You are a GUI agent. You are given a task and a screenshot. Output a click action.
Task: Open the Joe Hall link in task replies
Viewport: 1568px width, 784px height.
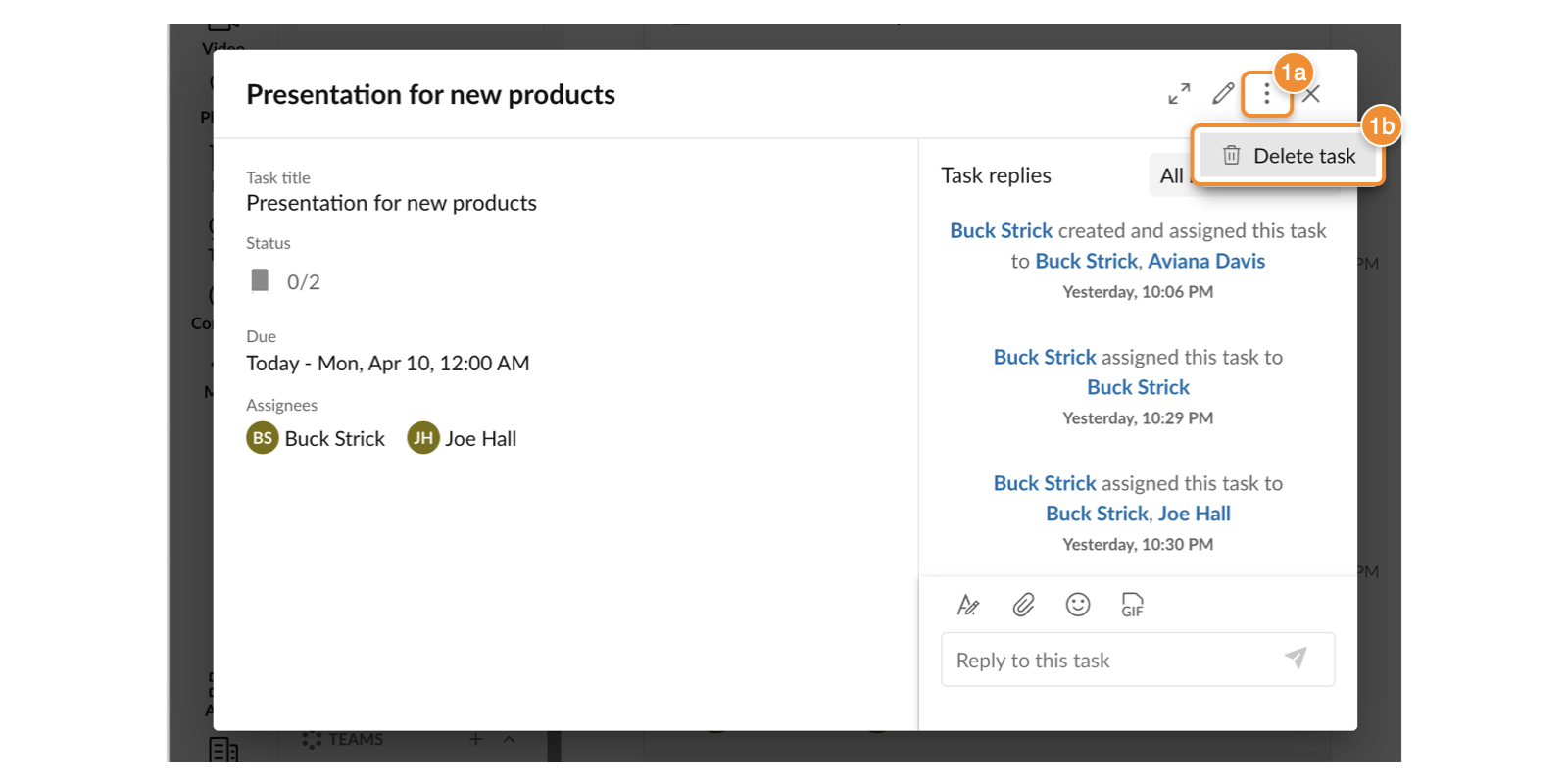[x=1195, y=514]
